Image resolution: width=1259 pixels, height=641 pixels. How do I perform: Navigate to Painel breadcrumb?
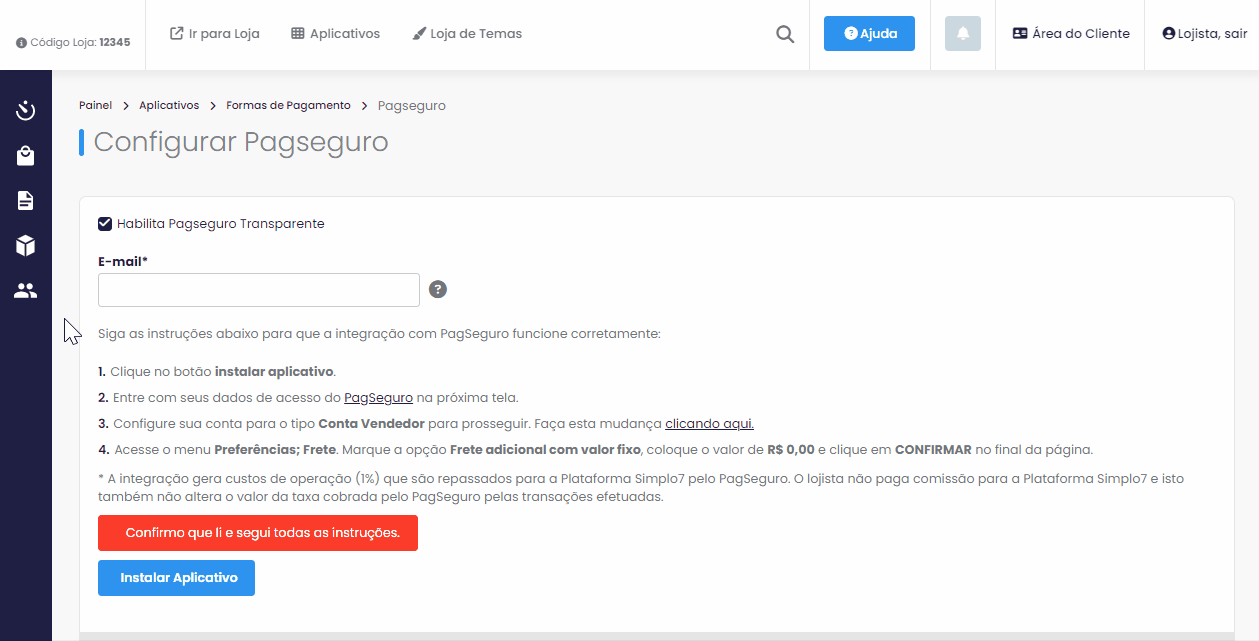pos(95,105)
